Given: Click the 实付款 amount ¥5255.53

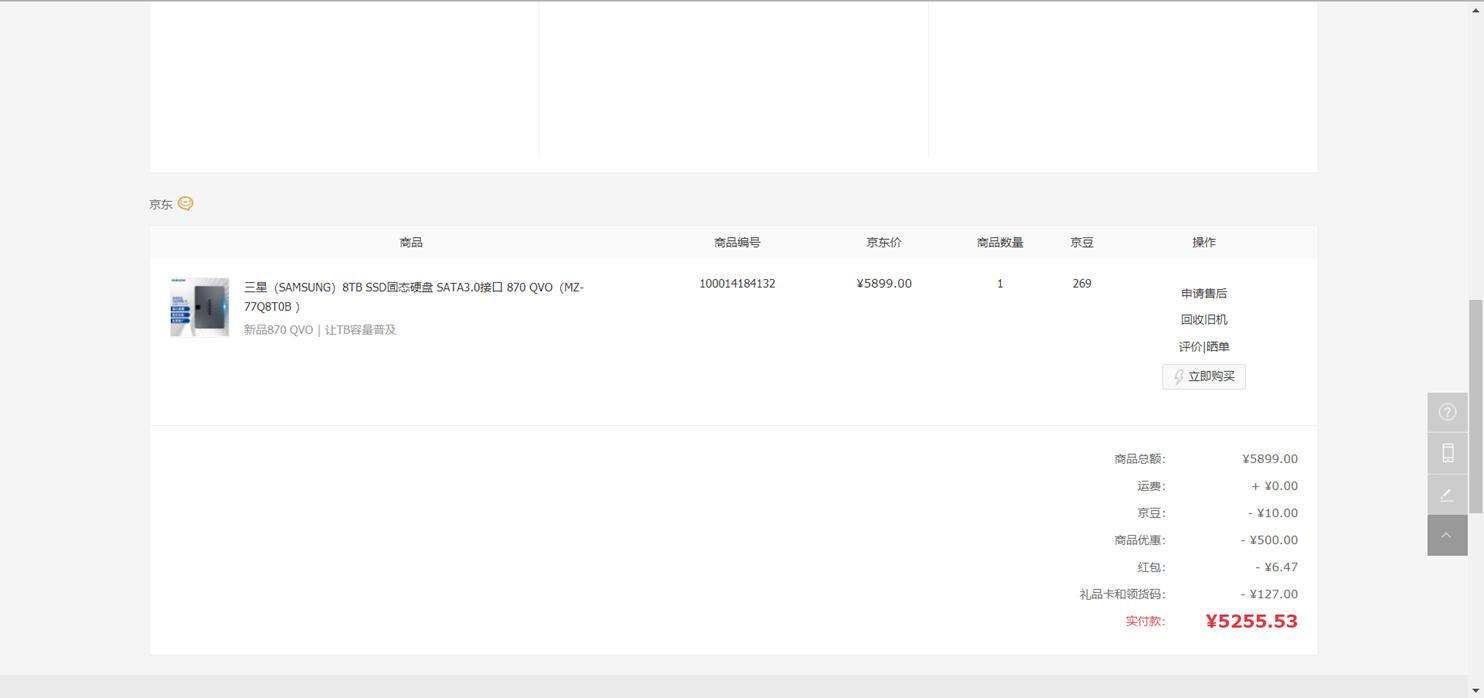Looking at the screenshot, I should [1252, 621].
